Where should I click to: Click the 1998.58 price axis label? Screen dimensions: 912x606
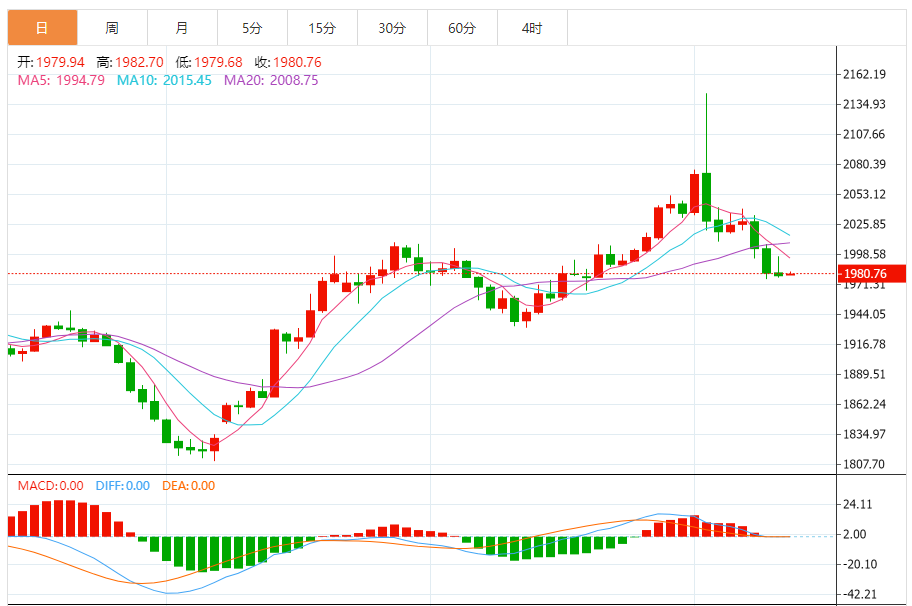(864, 254)
